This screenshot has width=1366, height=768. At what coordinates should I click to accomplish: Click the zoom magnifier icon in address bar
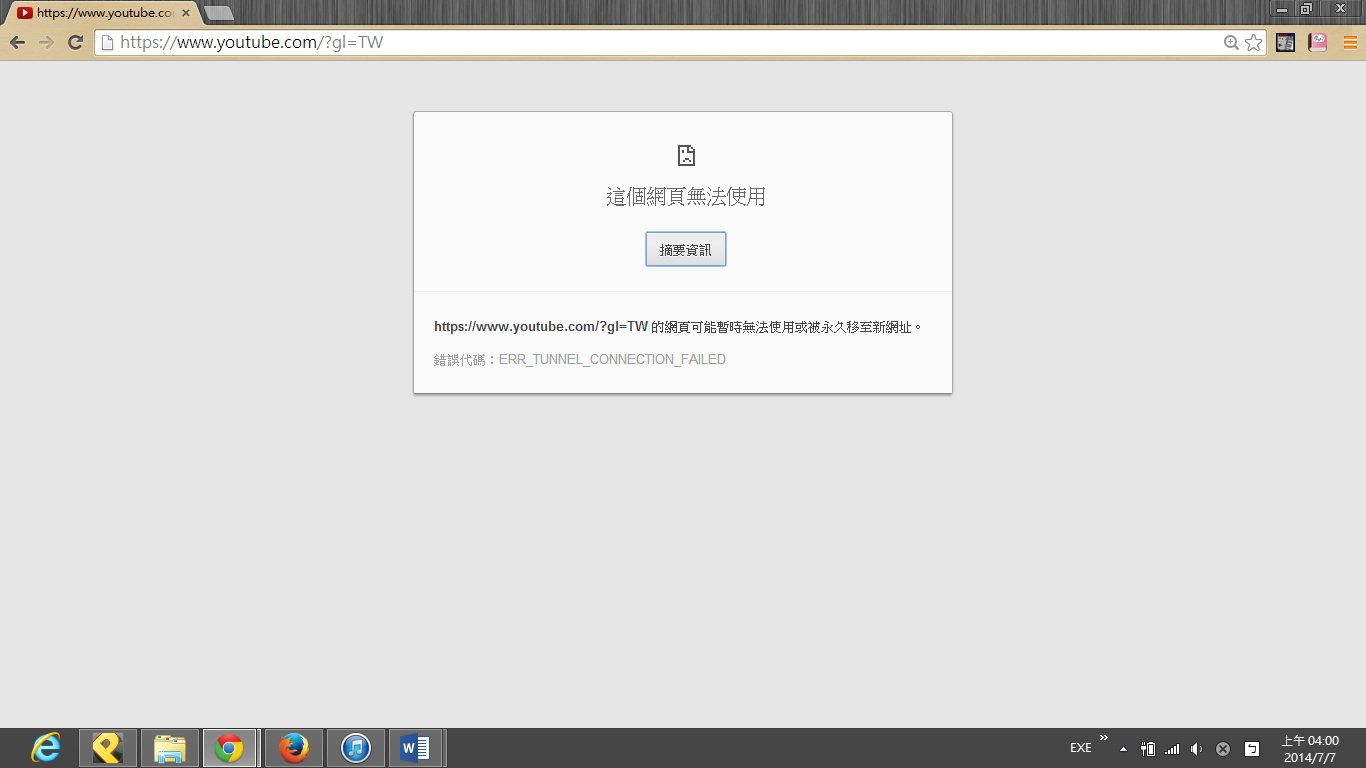(1231, 43)
